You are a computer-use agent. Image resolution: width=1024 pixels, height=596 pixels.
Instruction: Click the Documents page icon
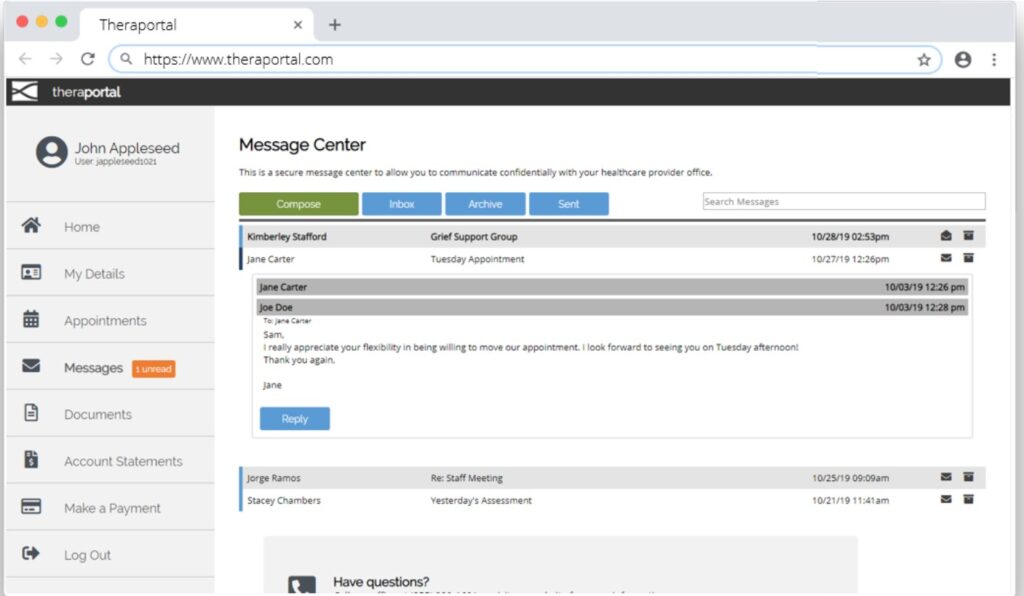(31, 413)
